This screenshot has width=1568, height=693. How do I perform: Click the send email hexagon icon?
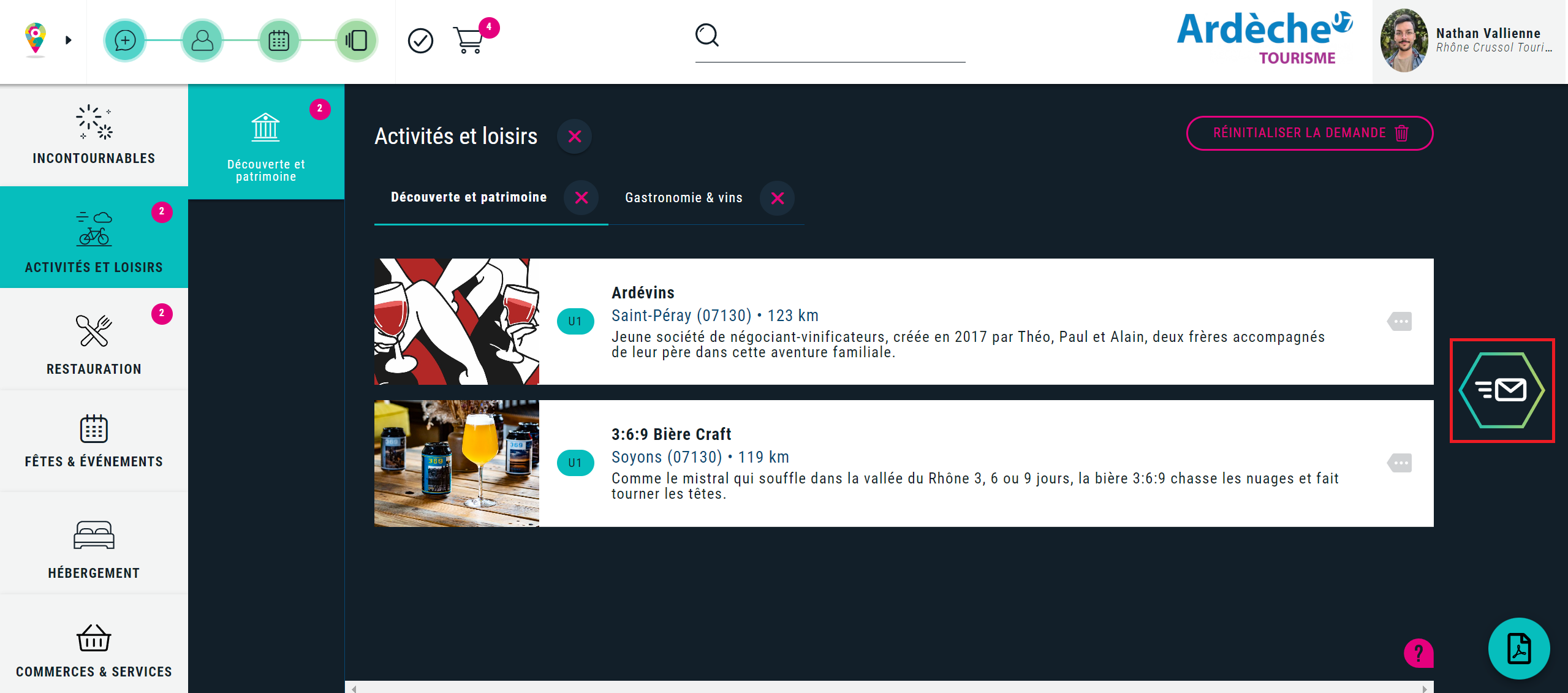pos(1502,390)
